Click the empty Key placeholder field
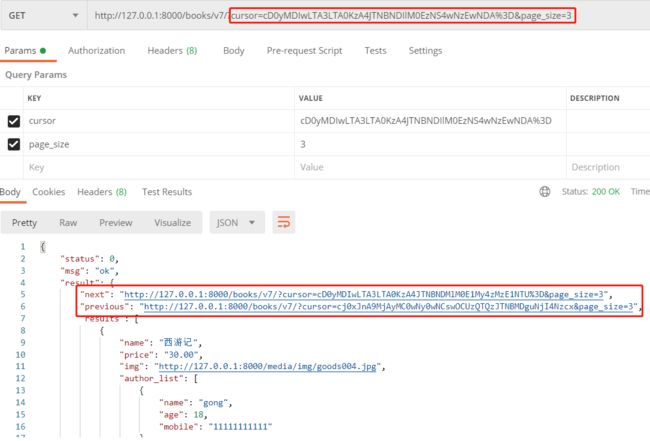This screenshot has width=650, height=441. pyautogui.click(x=159, y=167)
